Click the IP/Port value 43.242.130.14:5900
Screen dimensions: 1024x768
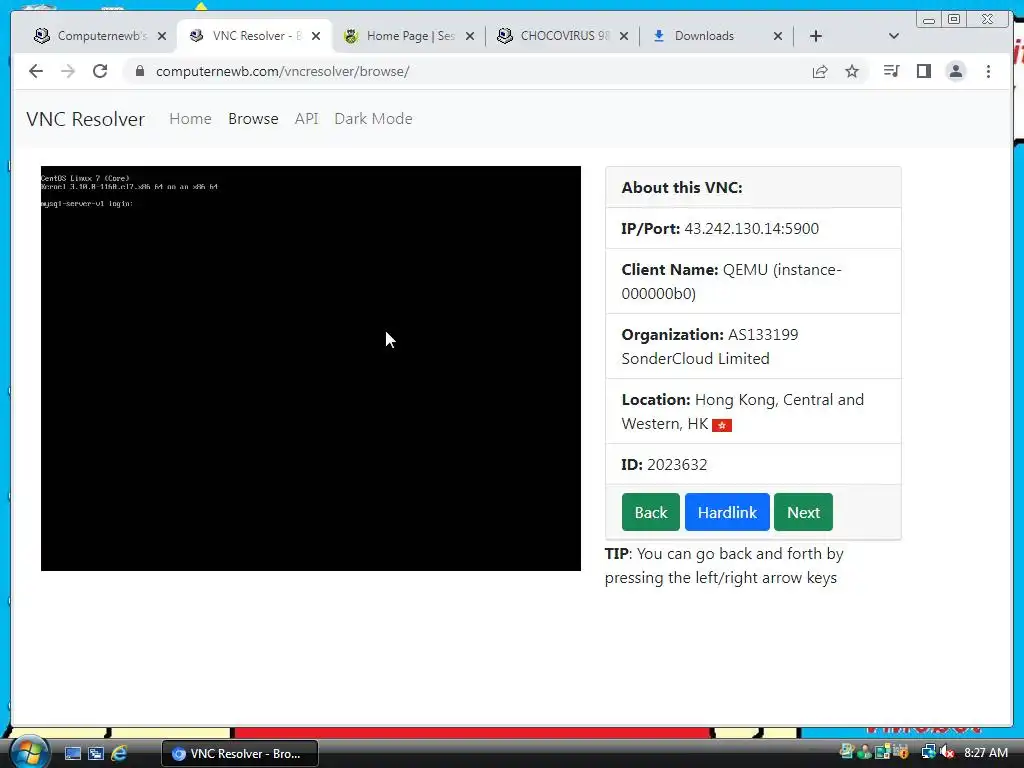click(751, 229)
